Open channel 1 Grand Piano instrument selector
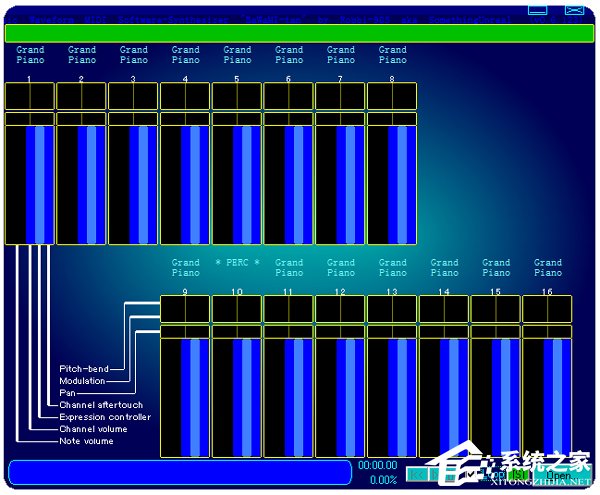The height and width of the screenshot is (495, 600). 30,55
